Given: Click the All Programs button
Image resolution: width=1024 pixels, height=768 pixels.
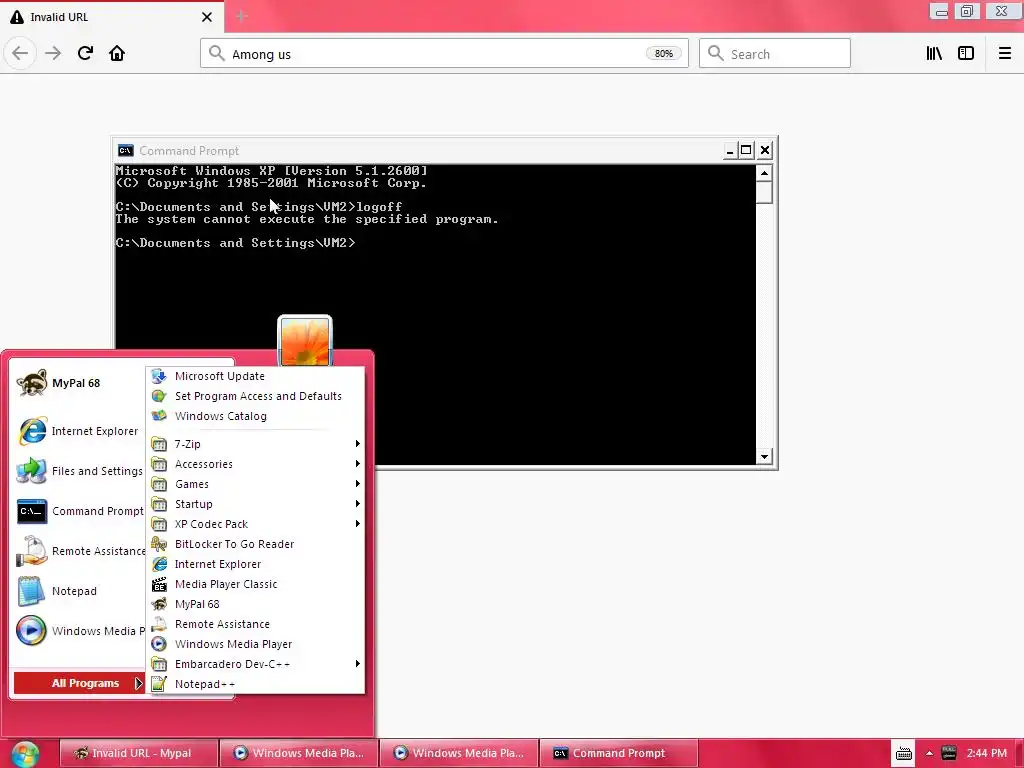Looking at the screenshot, I should (x=79, y=683).
